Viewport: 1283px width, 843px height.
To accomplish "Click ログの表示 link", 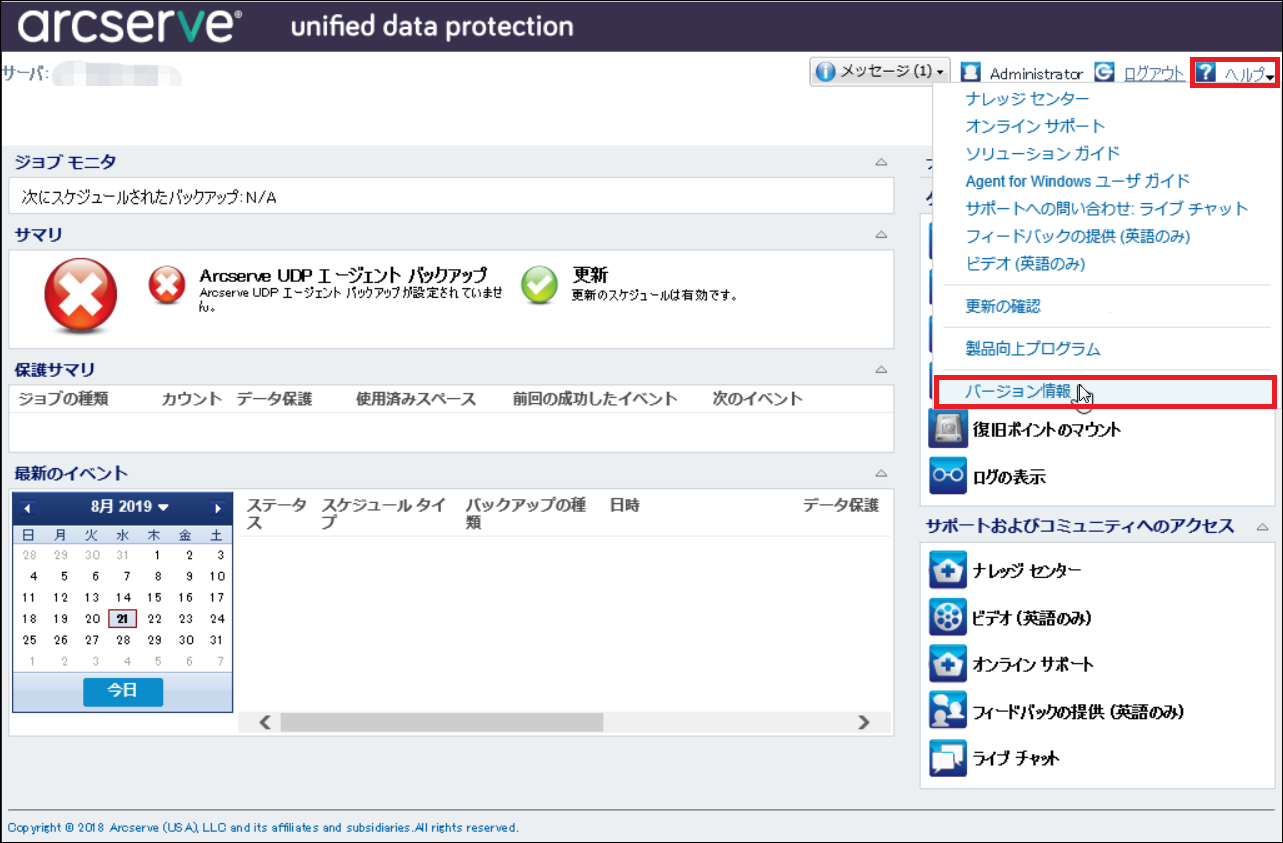I will click(x=1009, y=477).
